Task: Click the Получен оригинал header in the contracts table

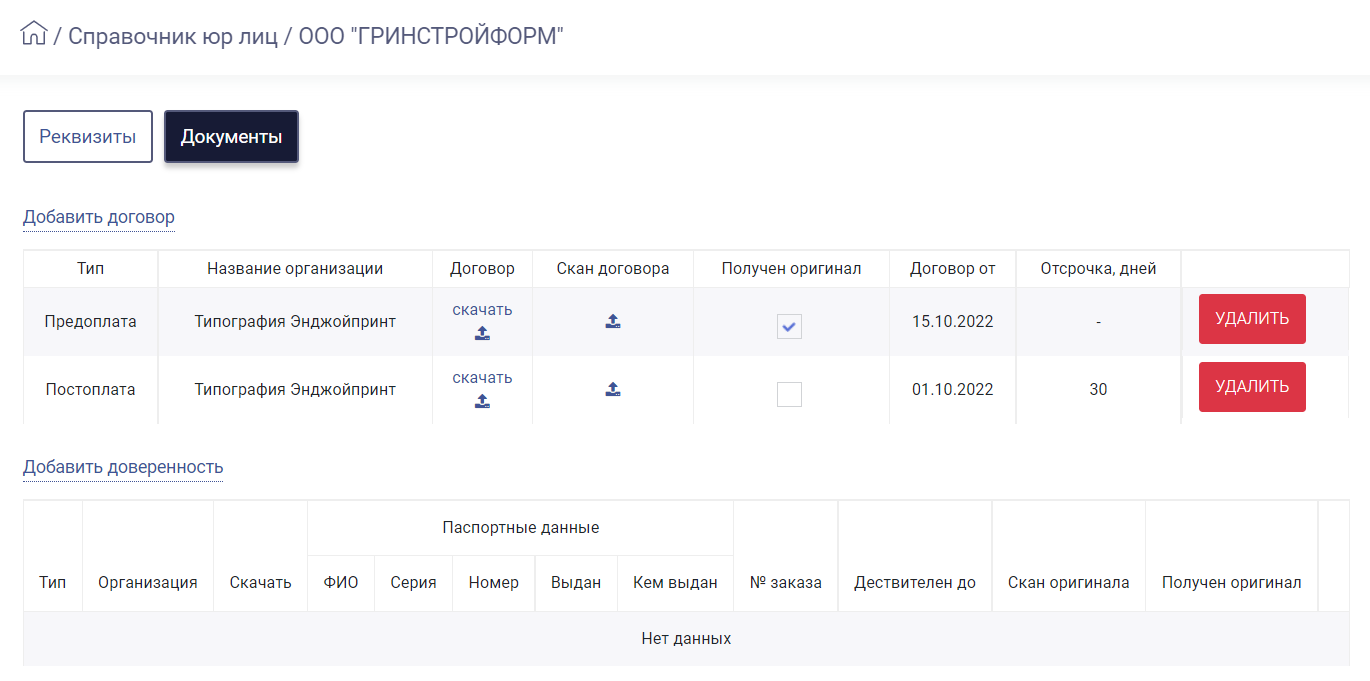Action: click(x=791, y=269)
